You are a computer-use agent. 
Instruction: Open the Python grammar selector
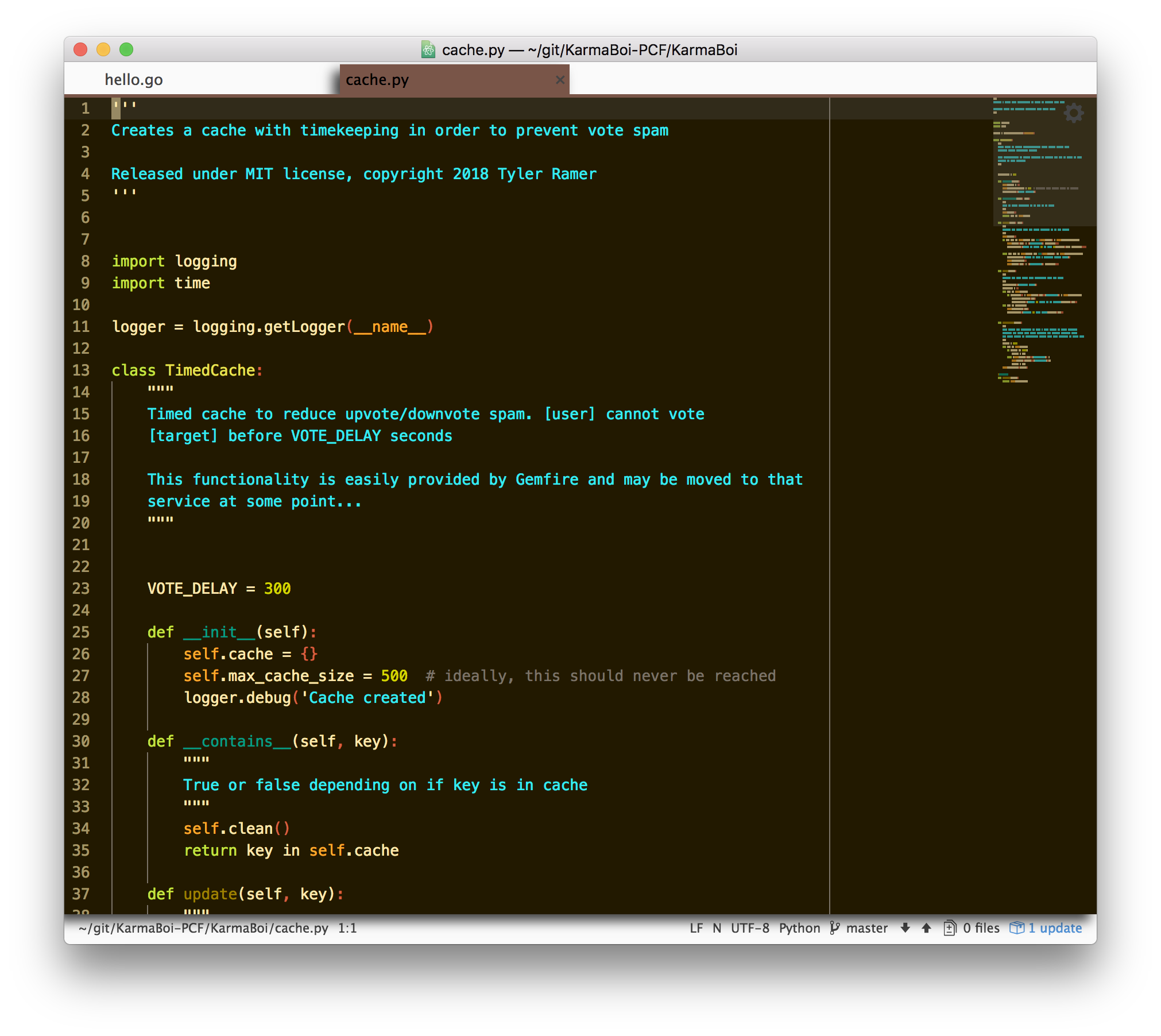click(x=799, y=928)
